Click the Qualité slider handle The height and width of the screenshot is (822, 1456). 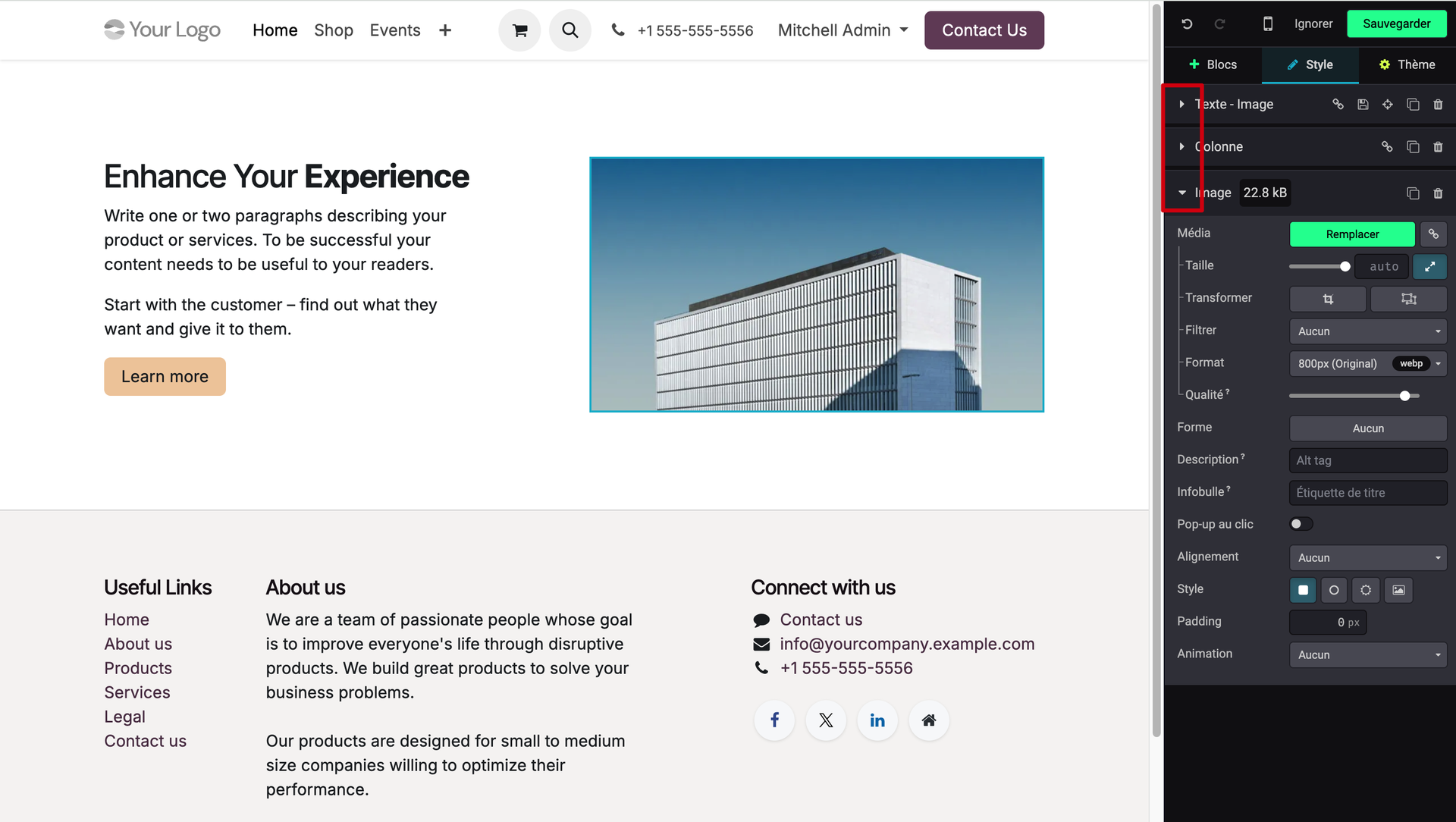pyautogui.click(x=1404, y=396)
